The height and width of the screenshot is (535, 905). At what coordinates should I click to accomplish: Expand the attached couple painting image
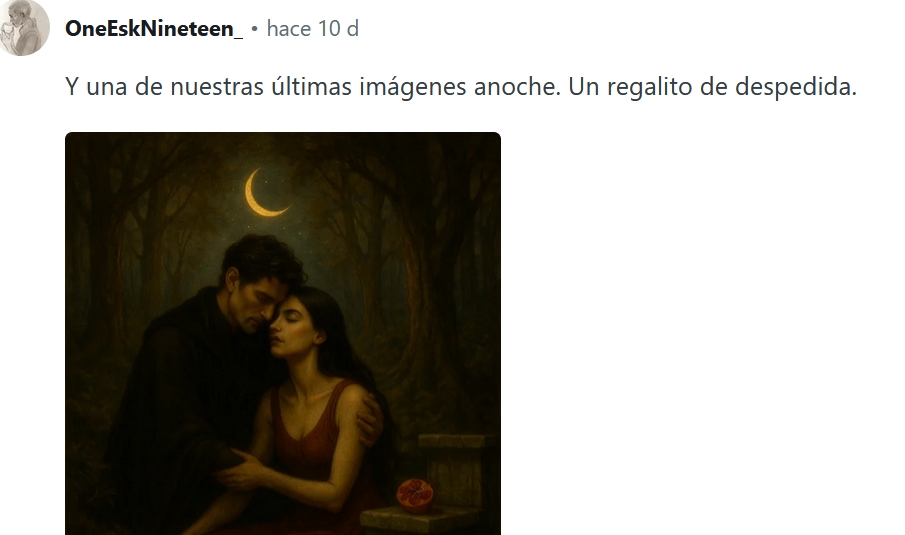(283, 334)
